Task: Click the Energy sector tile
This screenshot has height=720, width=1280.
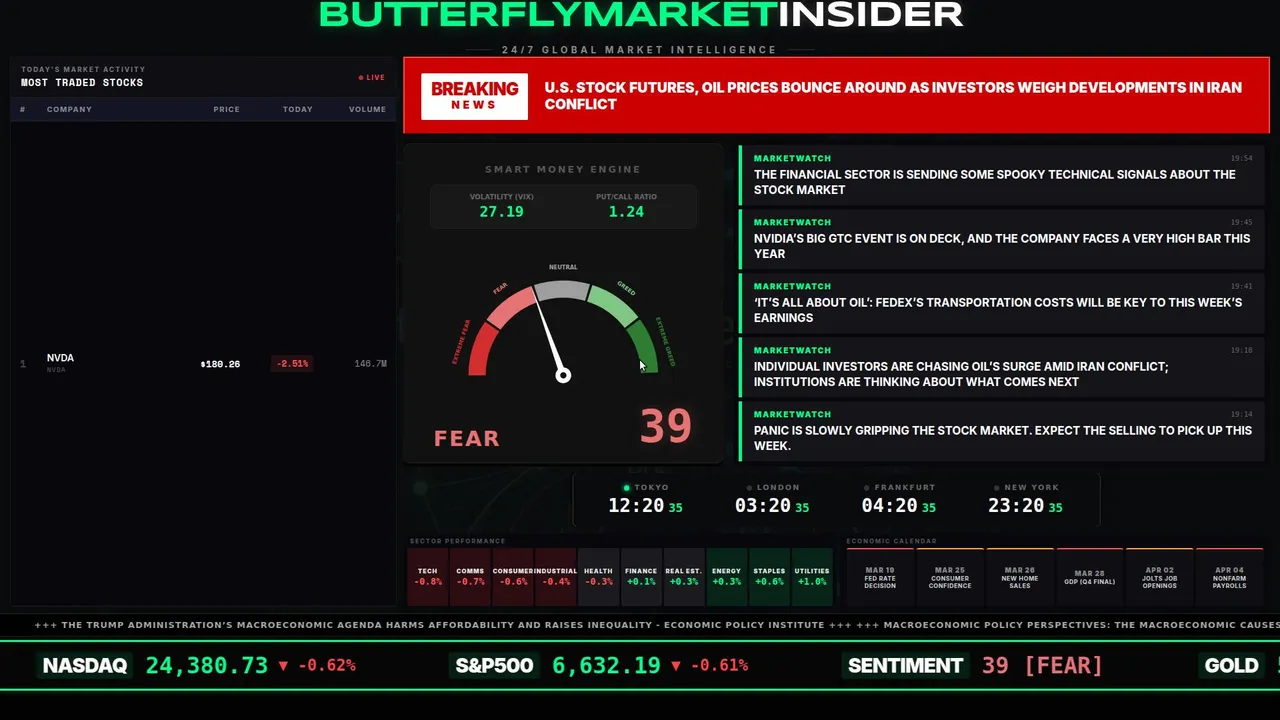Action: pyautogui.click(x=726, y=577)
